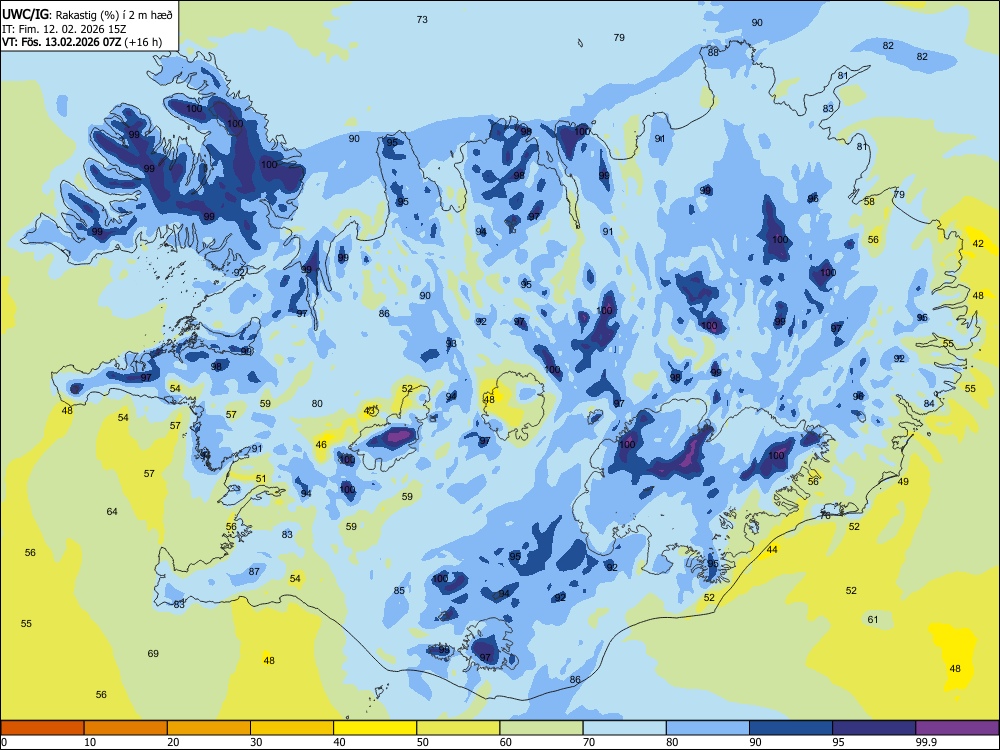Pick the 80–90 medium blue legend swatch
Viewport: 1000px width, 750px height.
click(x=708, y=728)
